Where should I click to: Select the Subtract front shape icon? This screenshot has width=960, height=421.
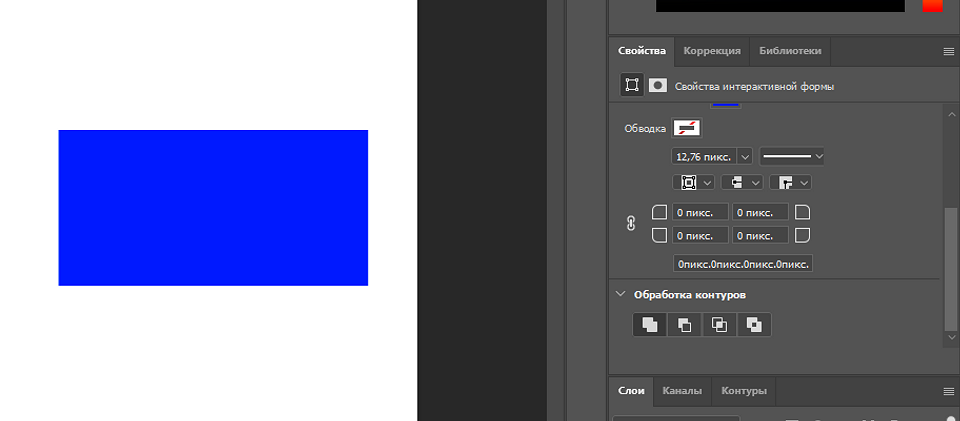pyautogui.click(x=685, y=324)
